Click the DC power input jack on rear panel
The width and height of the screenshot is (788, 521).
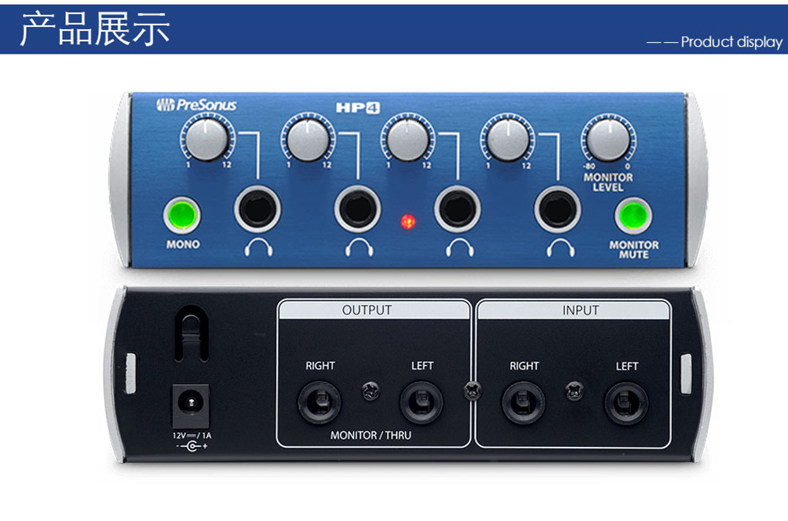pos(190,405)
